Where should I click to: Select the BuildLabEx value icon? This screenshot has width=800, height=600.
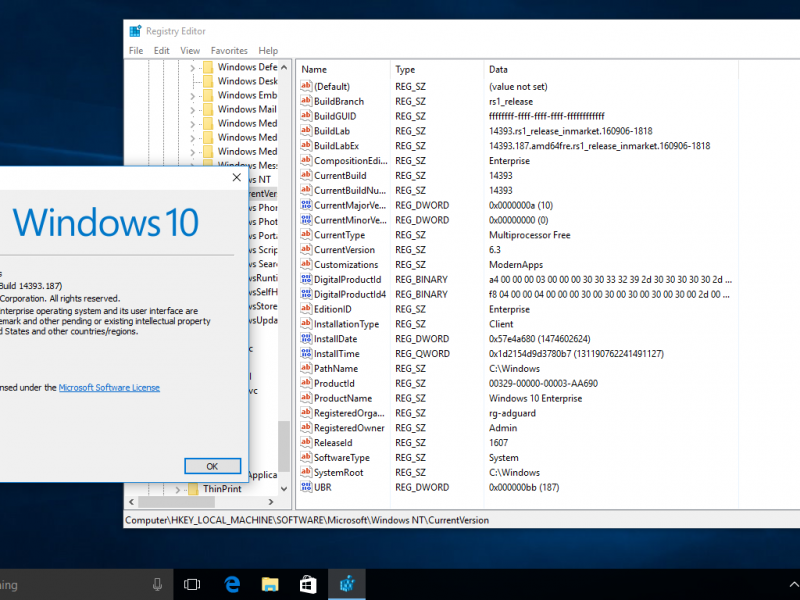click(x=306, y=145)
